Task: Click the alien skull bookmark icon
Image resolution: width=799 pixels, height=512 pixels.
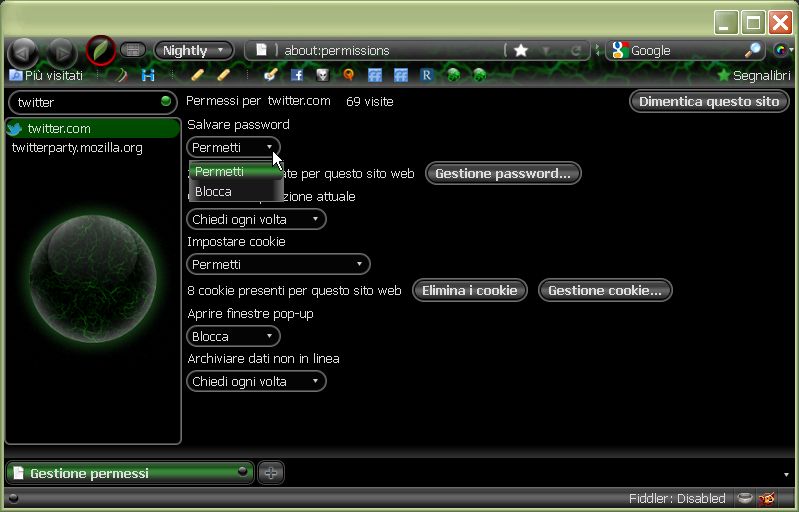Action: click(323, 75)
